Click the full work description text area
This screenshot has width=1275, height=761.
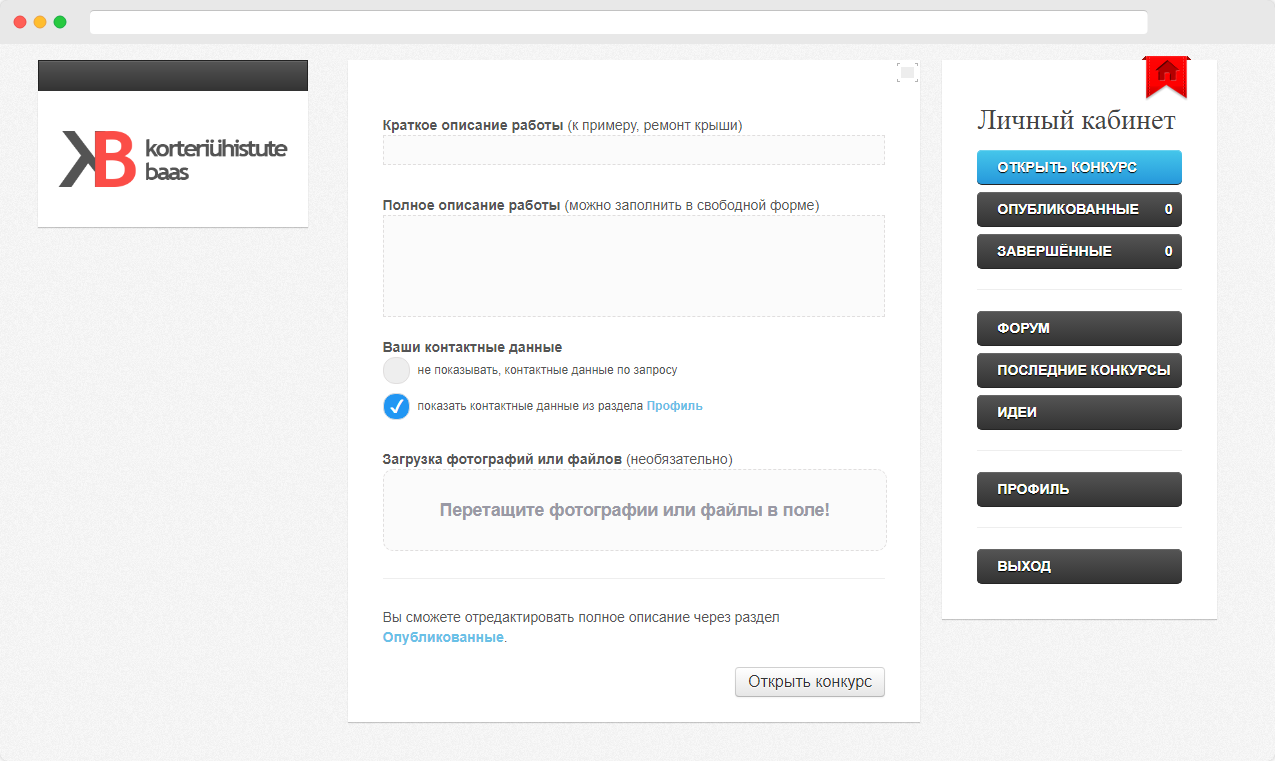633,266
